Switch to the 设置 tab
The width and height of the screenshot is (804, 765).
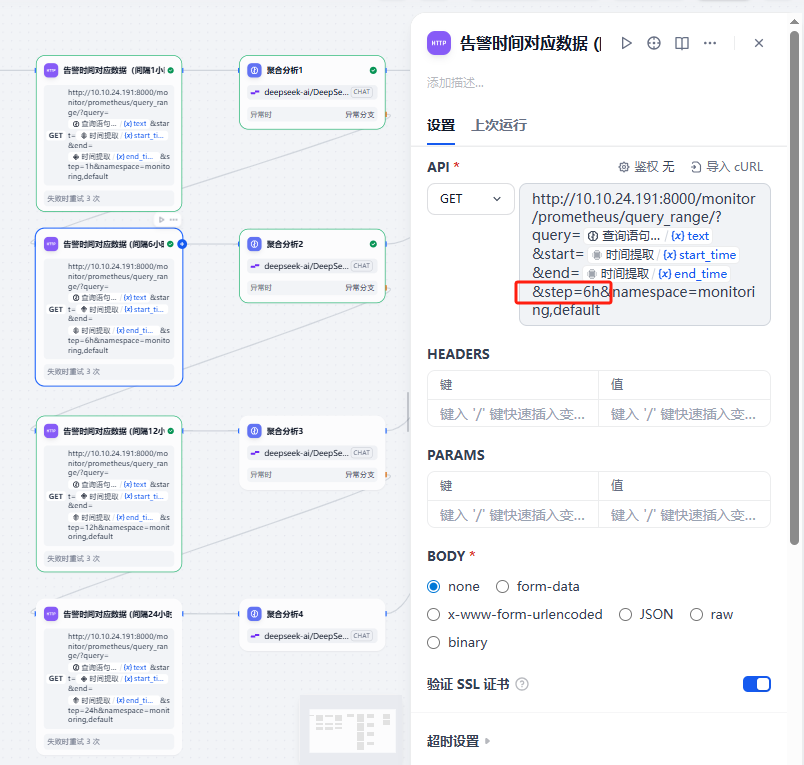point(441,125)
